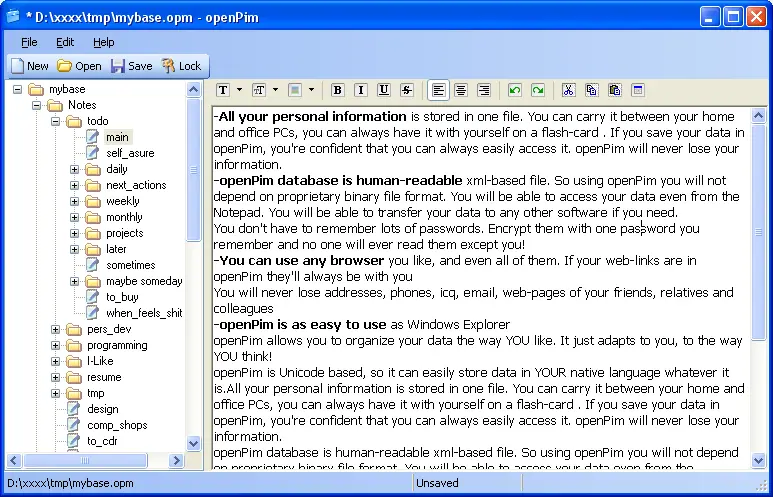Open the text color dropdown arrow
This screenshot has height=497, width=773.
tap(312, 90)
